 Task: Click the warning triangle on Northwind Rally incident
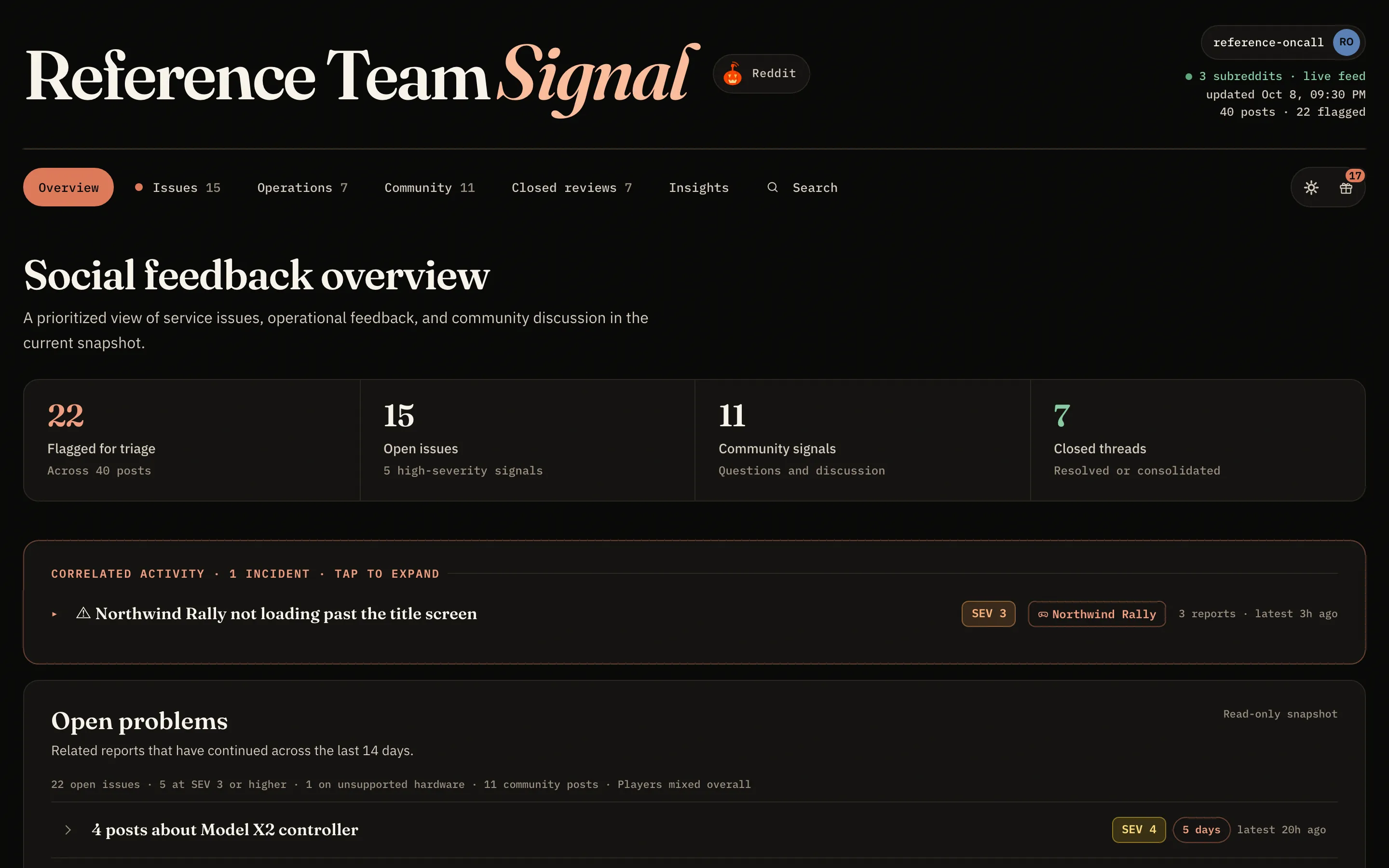83,613
